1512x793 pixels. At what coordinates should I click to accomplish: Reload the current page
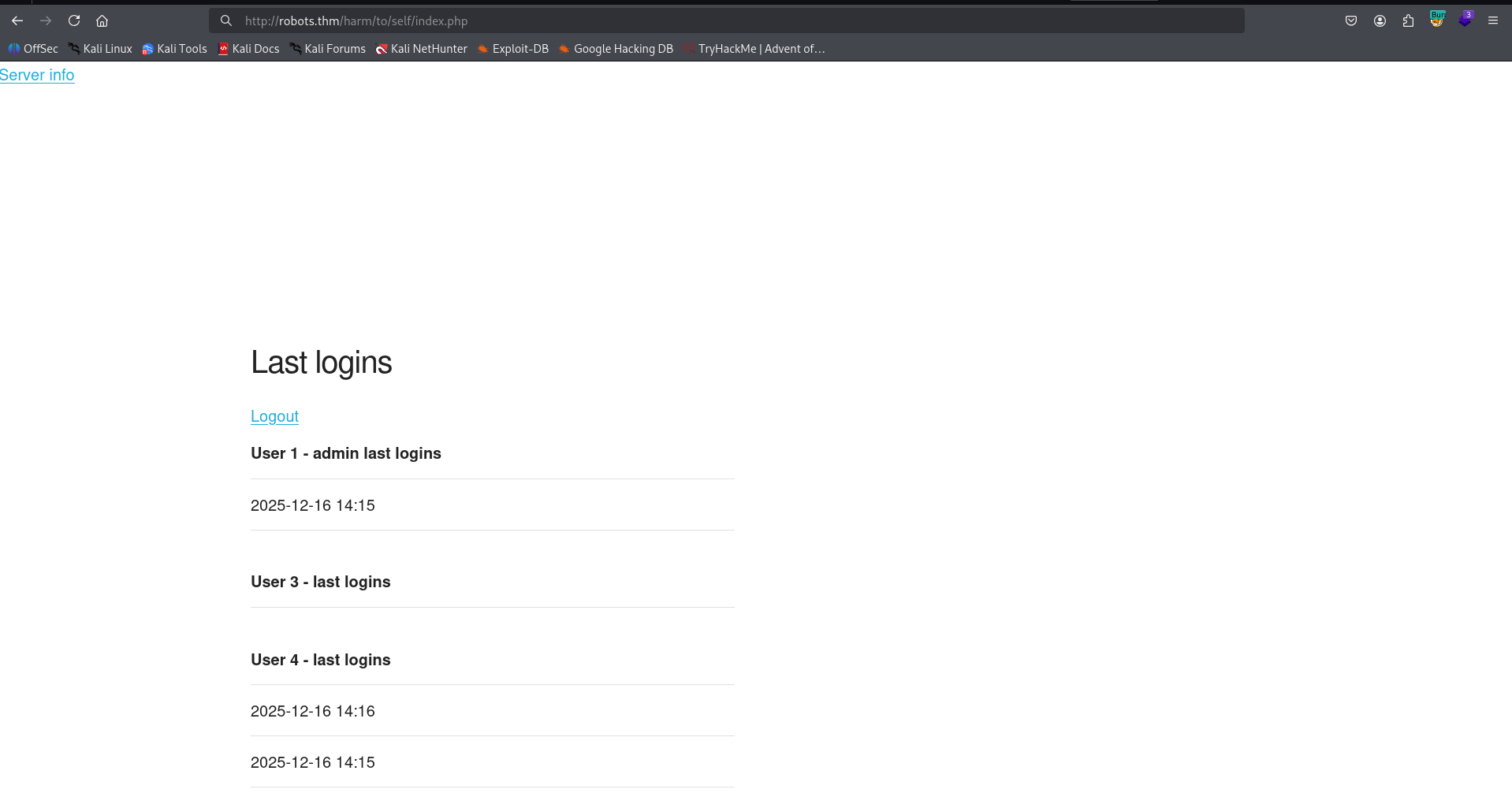point(74,21)
